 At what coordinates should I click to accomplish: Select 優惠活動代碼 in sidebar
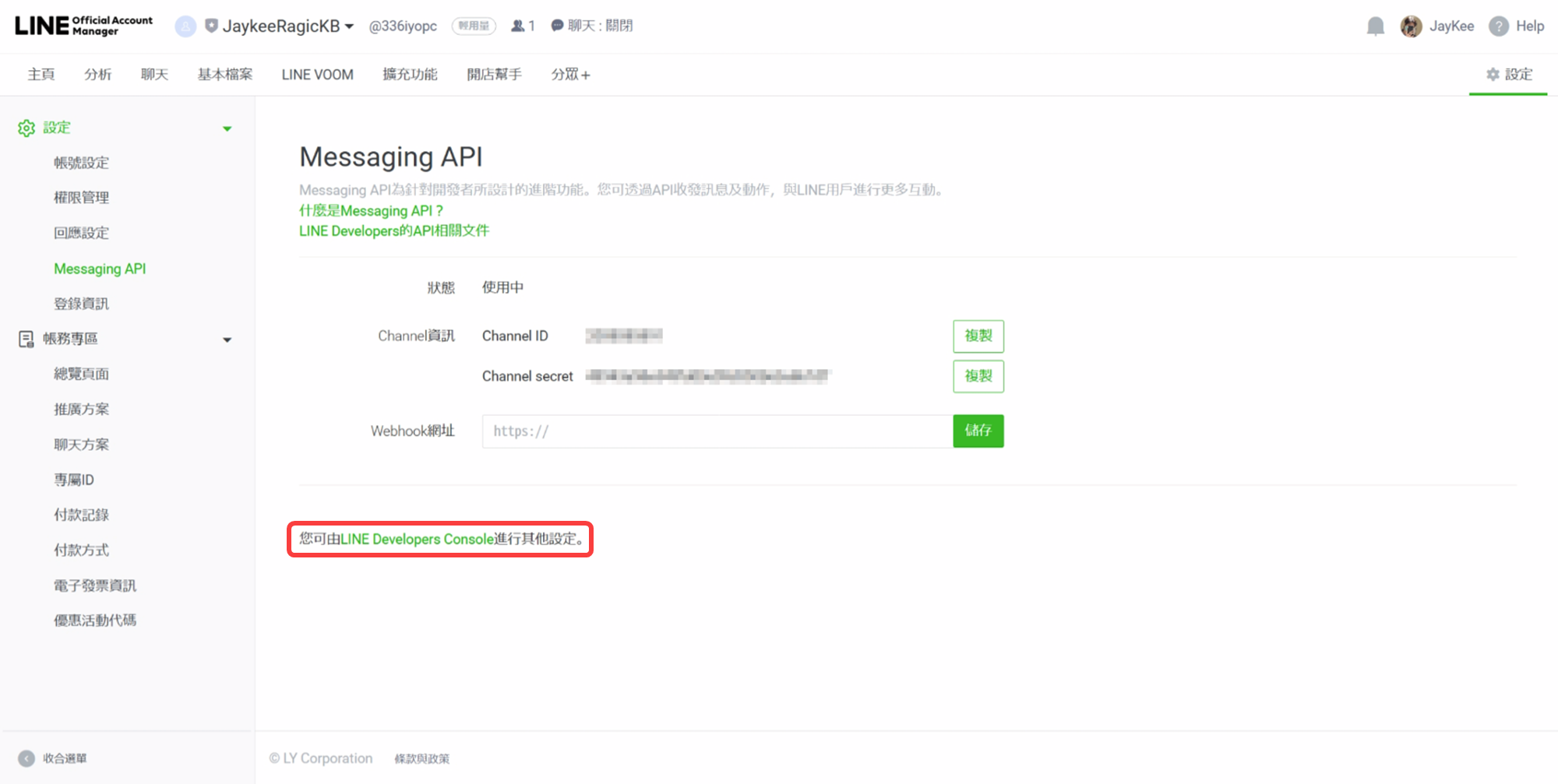point(95,621)
